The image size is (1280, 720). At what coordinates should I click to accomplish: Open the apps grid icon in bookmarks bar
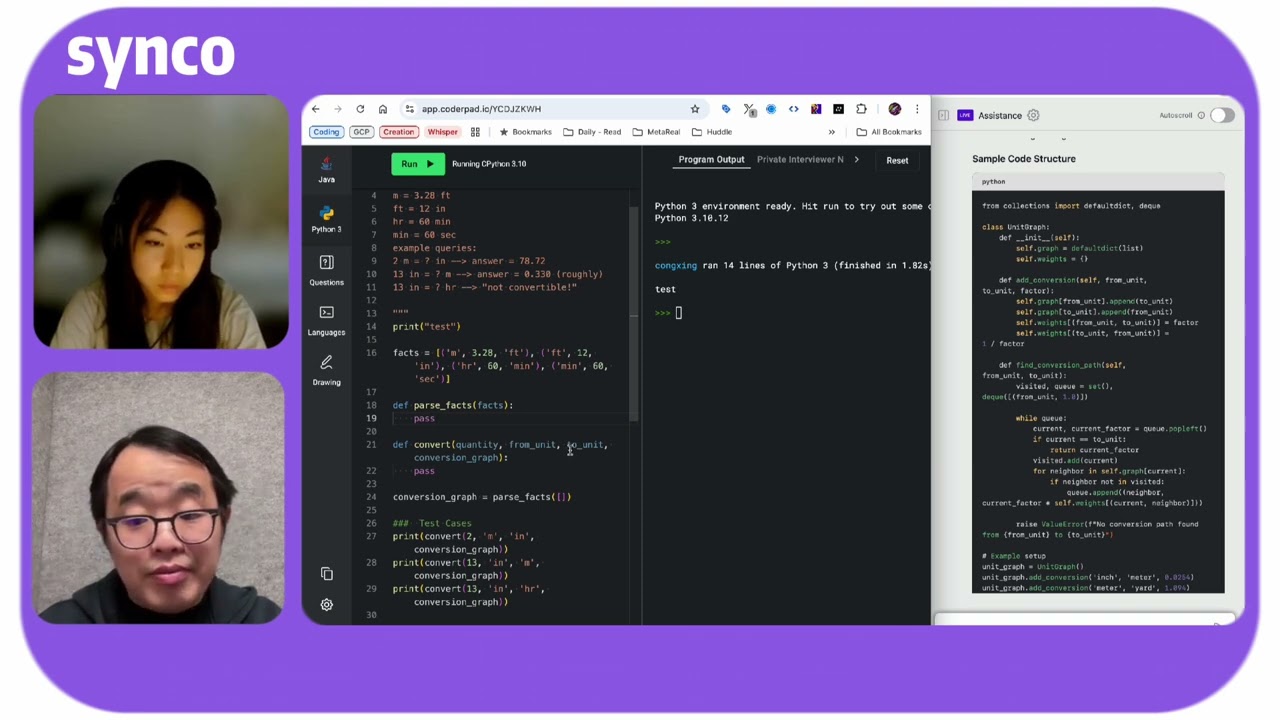click(475, 132)
